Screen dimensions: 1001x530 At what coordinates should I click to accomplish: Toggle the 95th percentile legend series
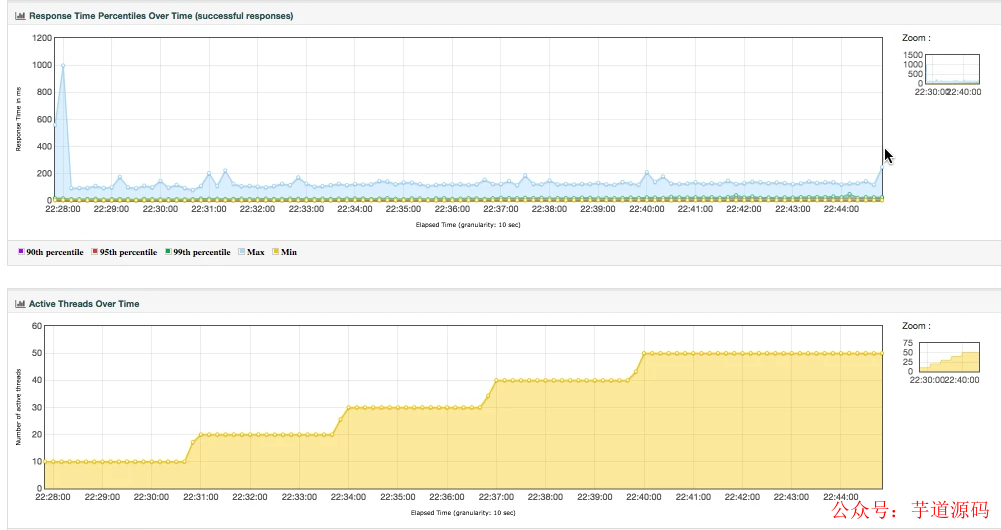pos(124,252)
